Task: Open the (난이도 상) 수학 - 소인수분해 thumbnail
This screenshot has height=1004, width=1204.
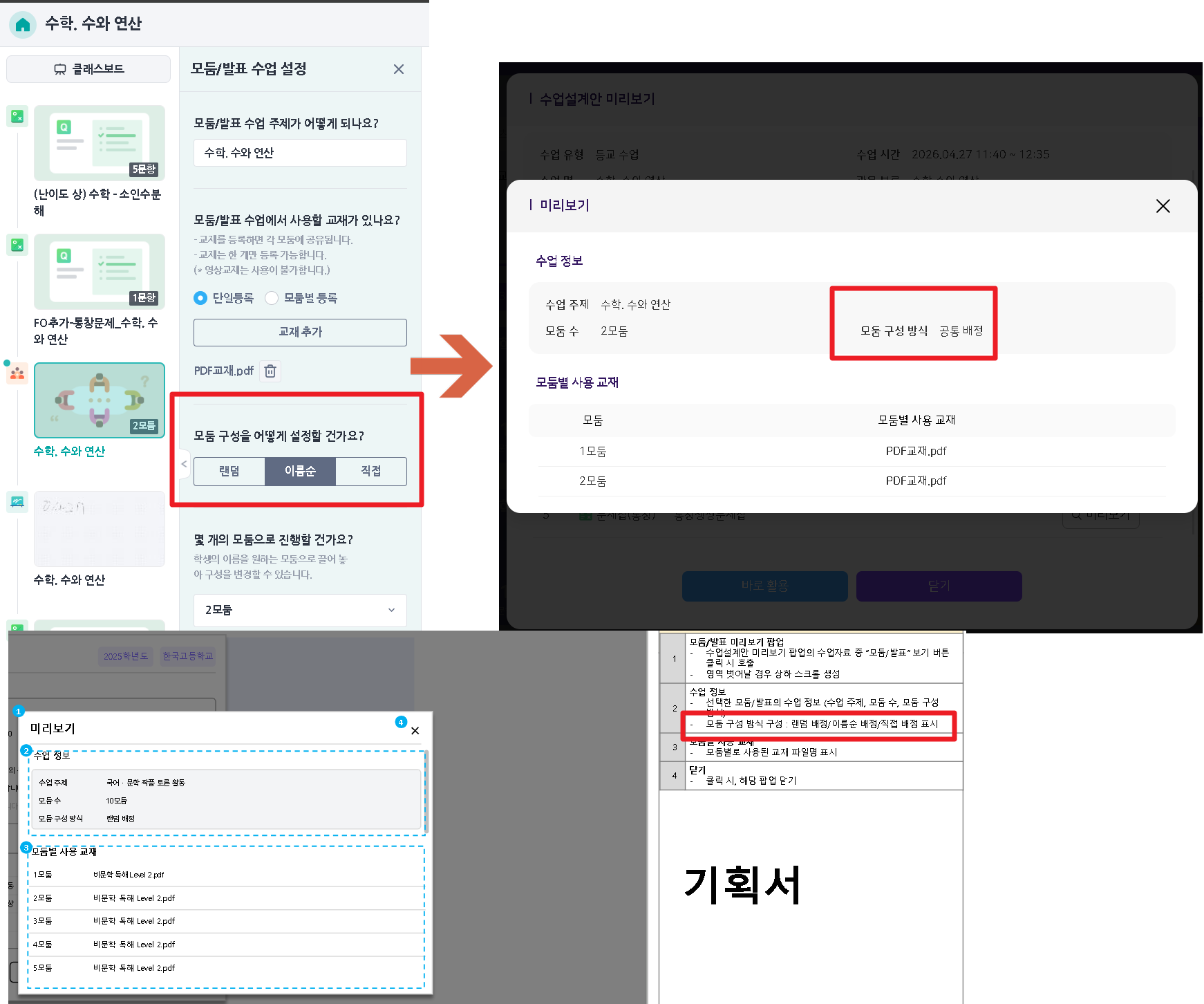Action: coord(100,143)
